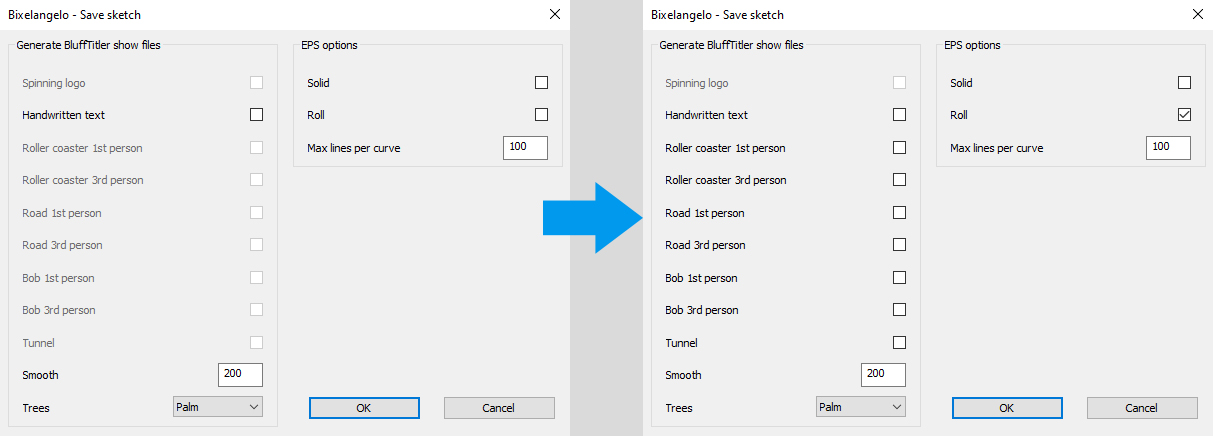The image size is (1213, 436).
Task: Confirm with OK in the left dialog
Action: click(x=364, y=408)
